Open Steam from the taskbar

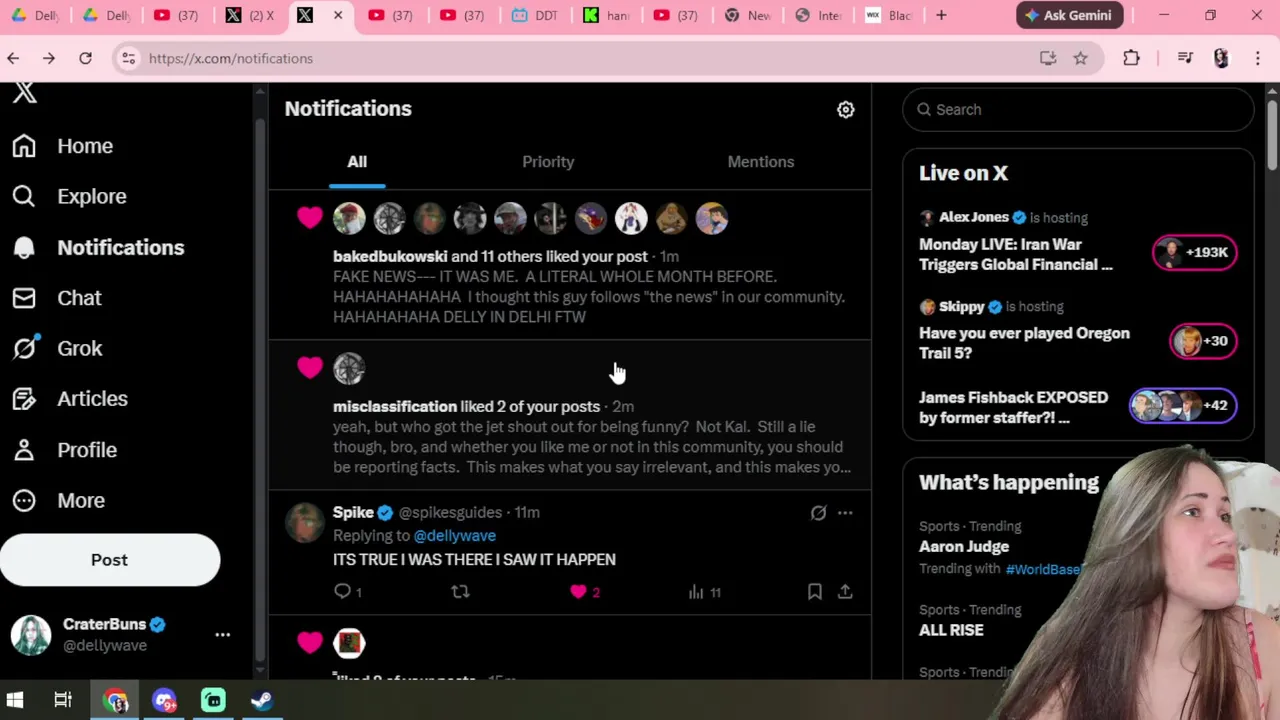click(262, 700)
